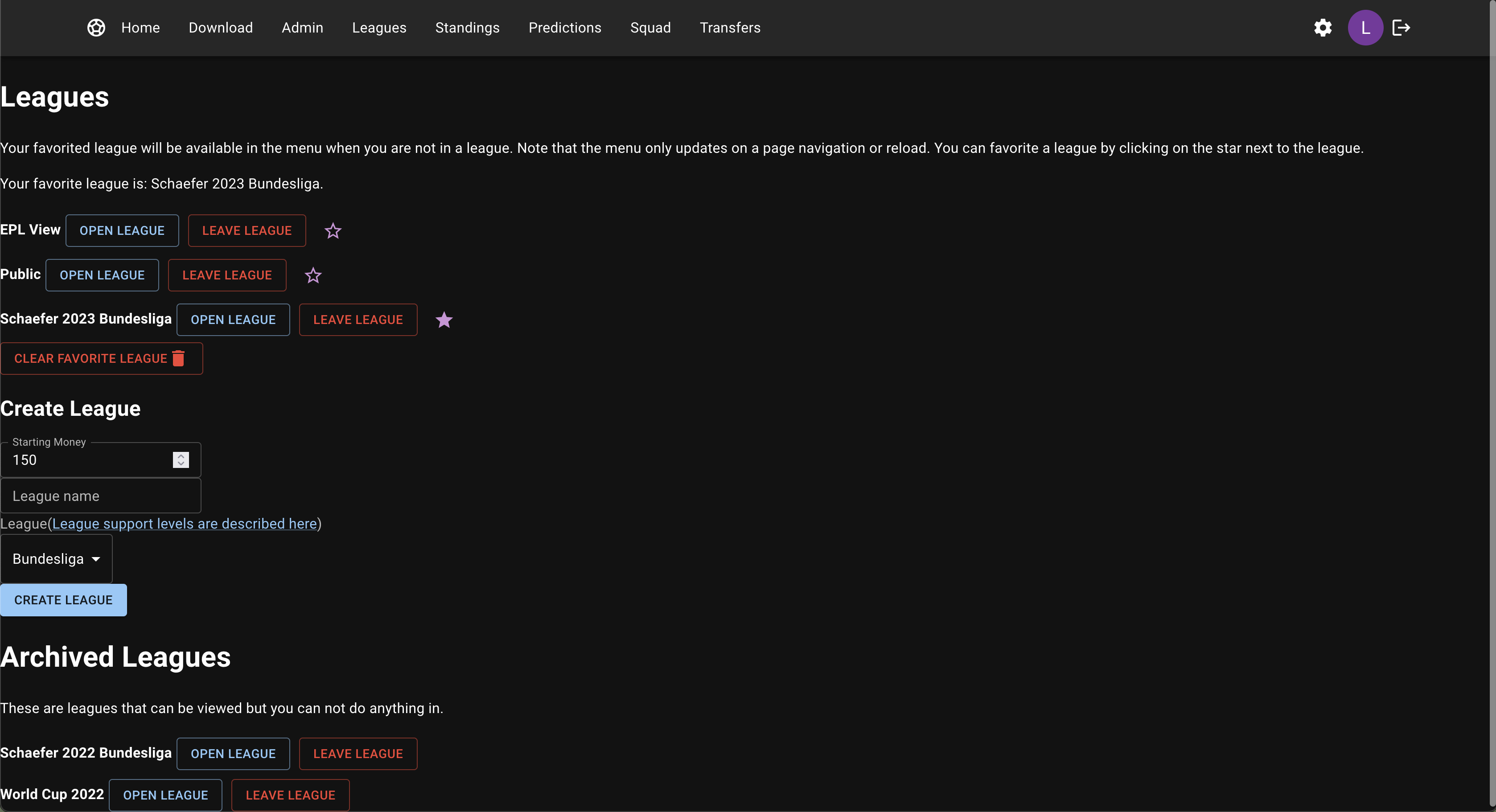This screenshot has width=1496, height=812.
Task: Click the filled star icon for Schaefer 2023 Bundesliga
Action: pyautogui.click(x=444, y=320)
